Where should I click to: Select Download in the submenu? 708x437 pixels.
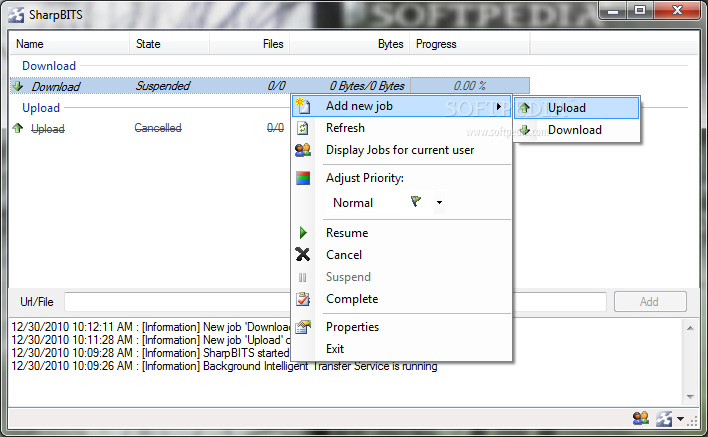pos(577,130)
